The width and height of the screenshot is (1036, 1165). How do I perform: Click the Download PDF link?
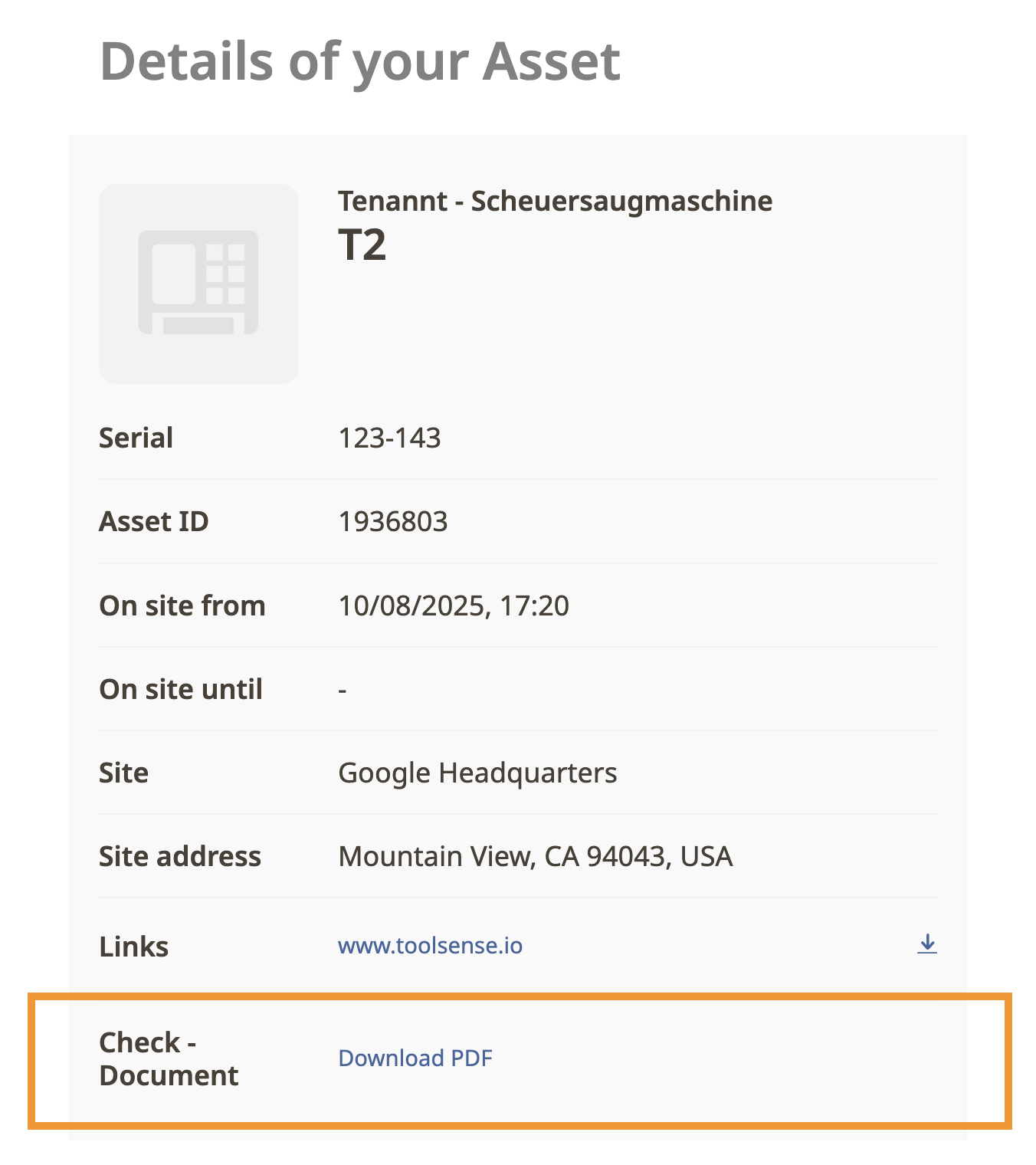pos(415,1058)
